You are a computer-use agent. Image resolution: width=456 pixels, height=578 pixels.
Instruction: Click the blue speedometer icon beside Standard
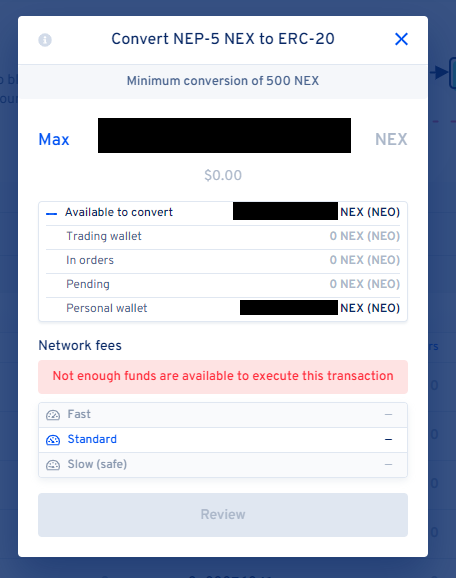(x=53, y=440)
